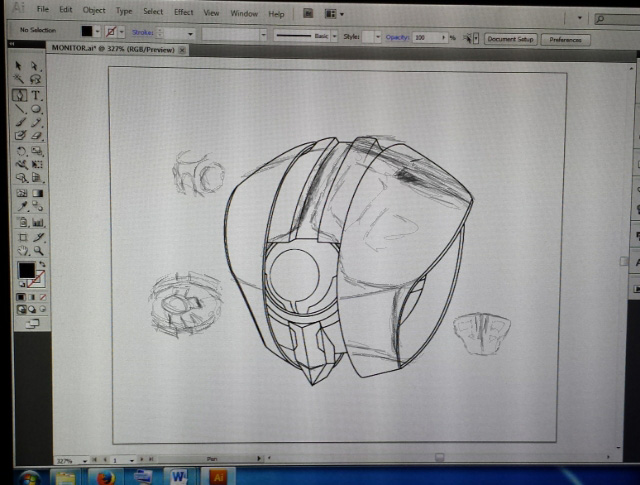Enable Draw Inside mode
This screenshot has height=485, width=640.
42,309
